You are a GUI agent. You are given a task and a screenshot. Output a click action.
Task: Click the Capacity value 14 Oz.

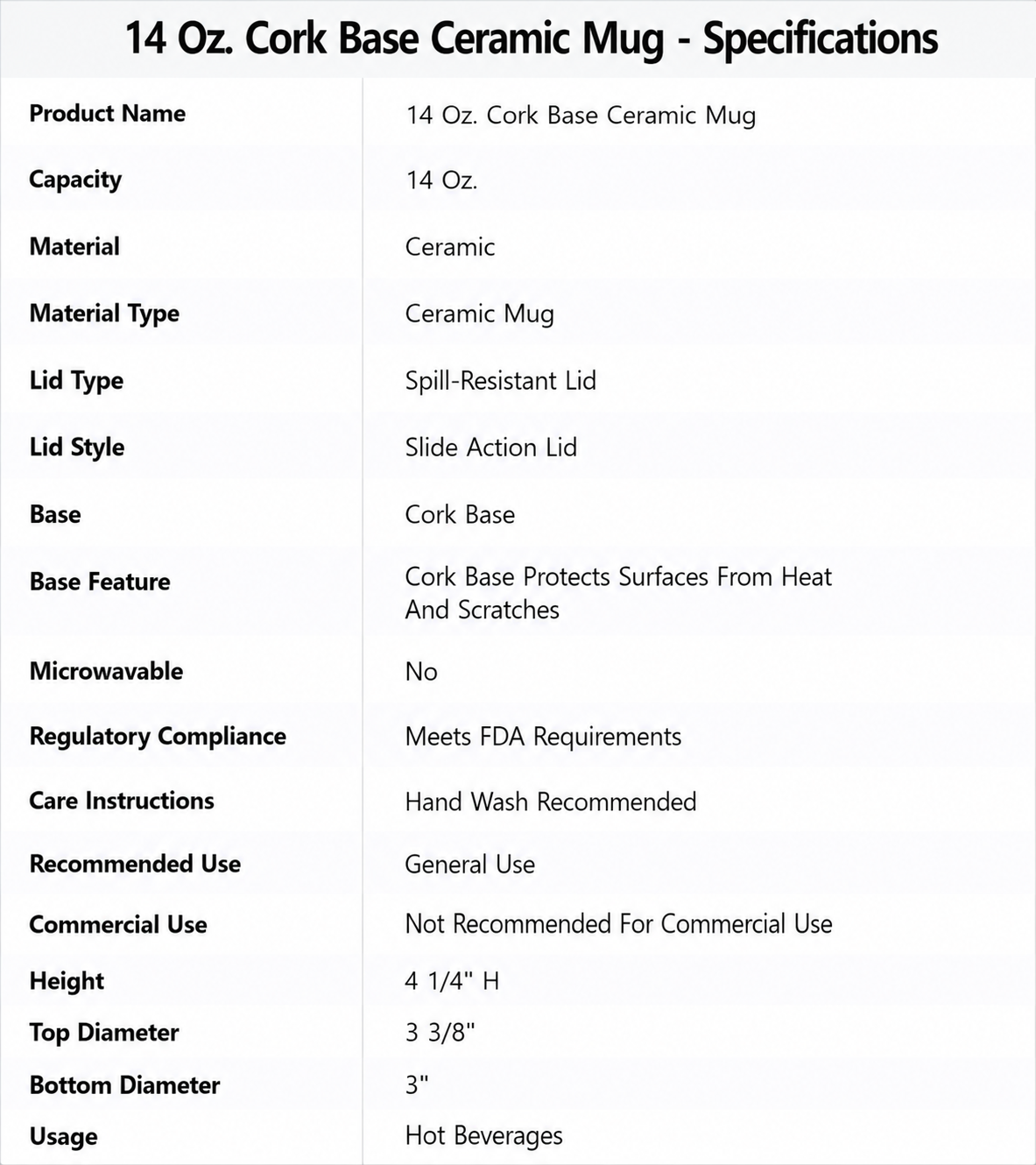[x=441, y=180]
